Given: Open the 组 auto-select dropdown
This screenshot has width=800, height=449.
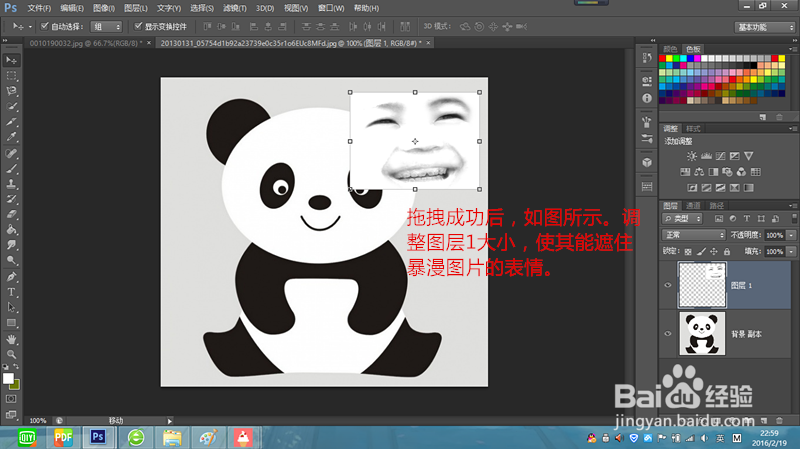Looking at the screenshot, I should pyautogui.click(x=106, y=27).
